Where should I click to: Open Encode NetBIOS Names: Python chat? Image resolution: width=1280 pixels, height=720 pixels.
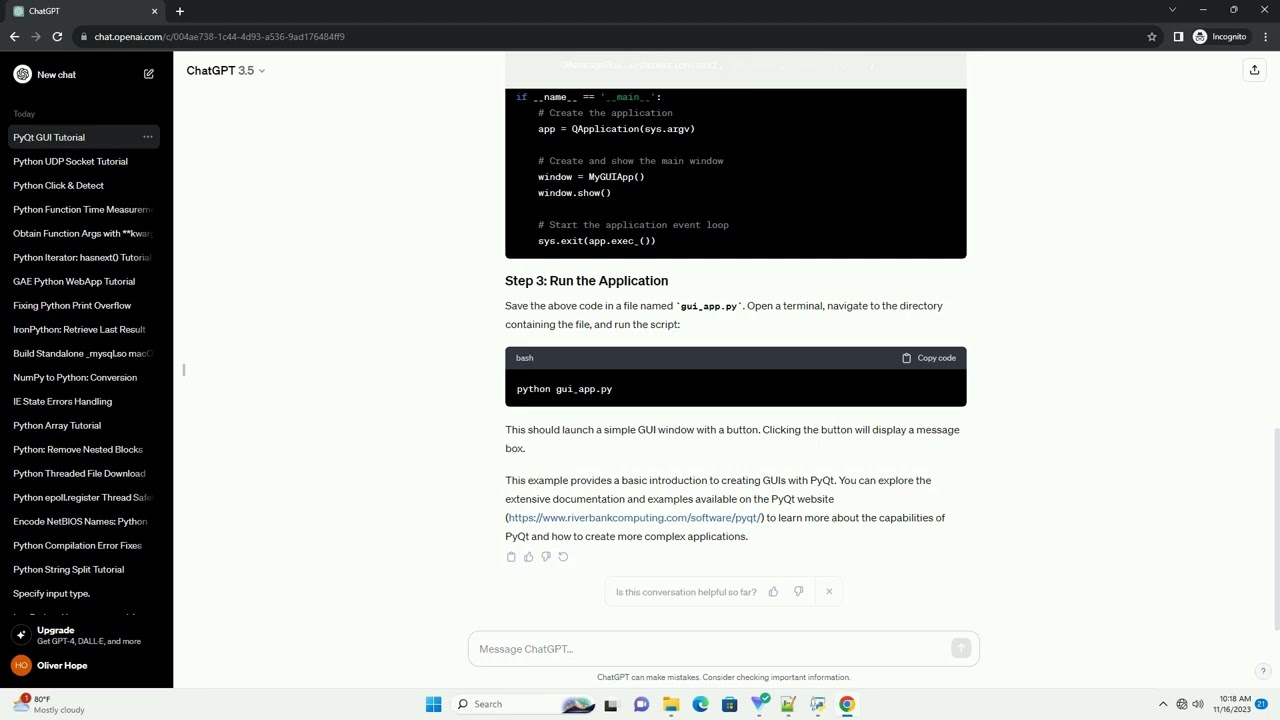tap(86, 521)
